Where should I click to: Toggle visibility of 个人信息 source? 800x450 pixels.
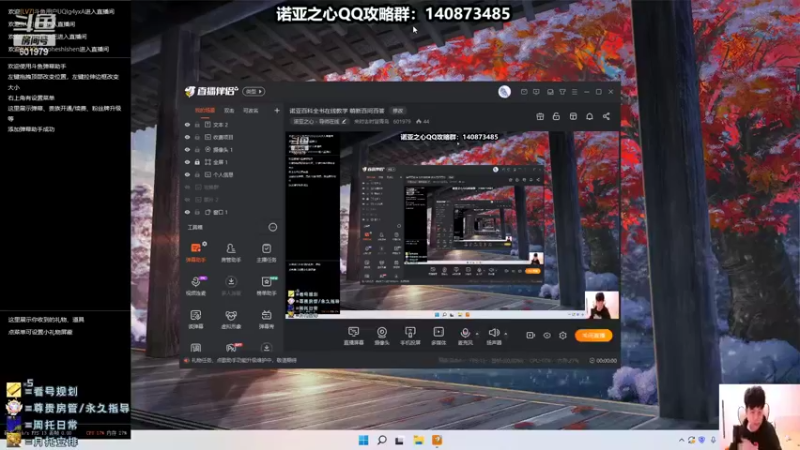[x=187, y=174]
